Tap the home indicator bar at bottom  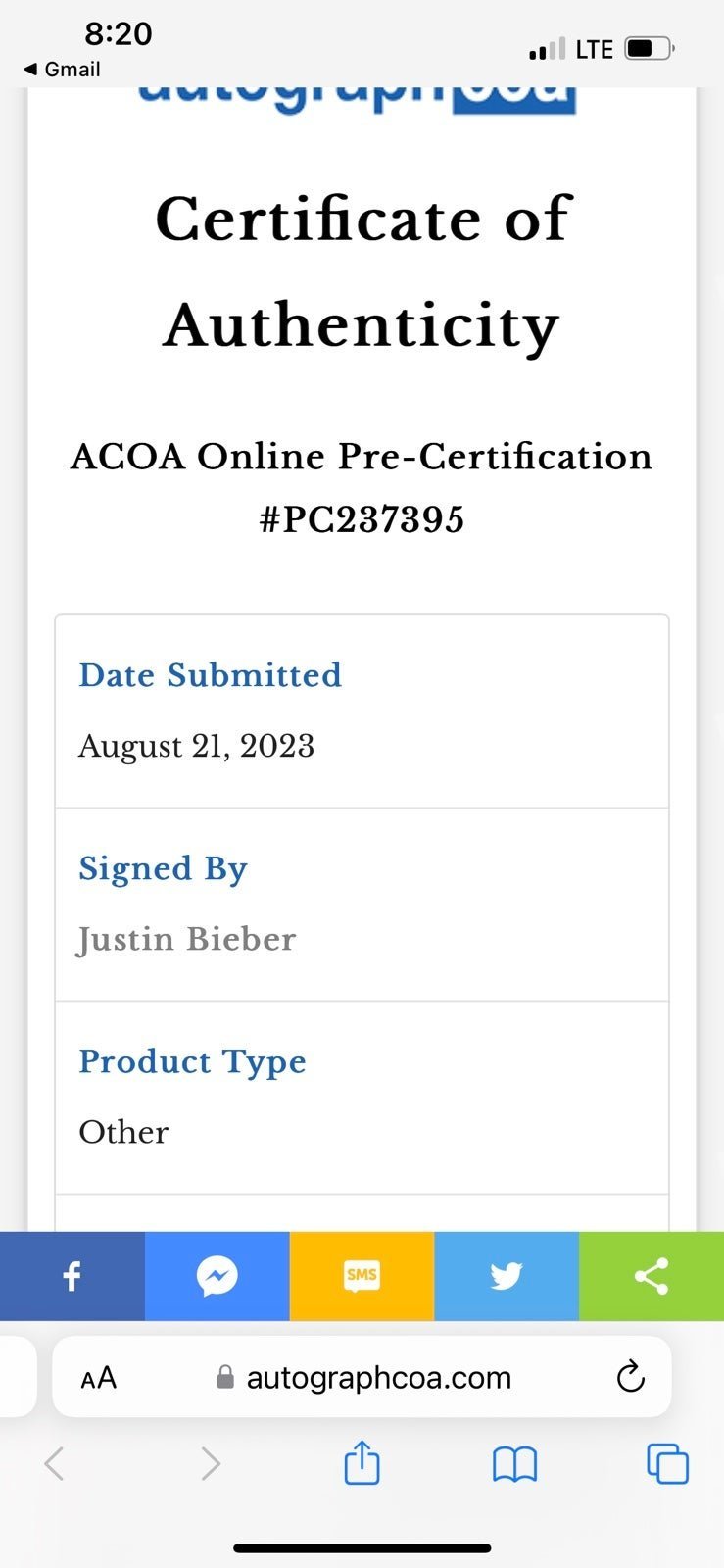tap(362, 1548)
